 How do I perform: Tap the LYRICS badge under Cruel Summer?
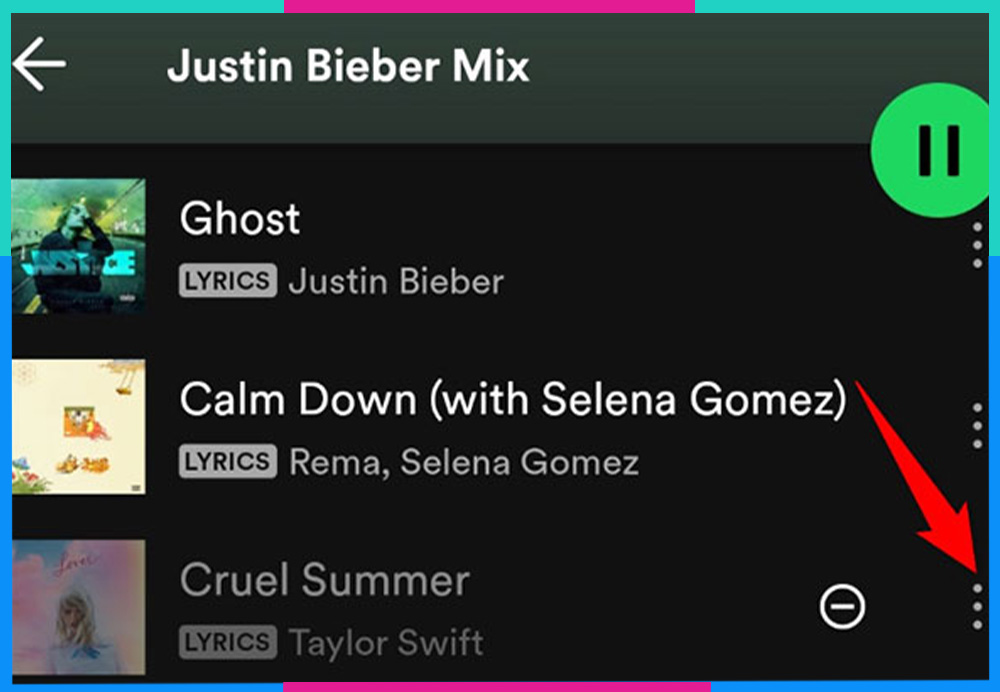point(228,642)
